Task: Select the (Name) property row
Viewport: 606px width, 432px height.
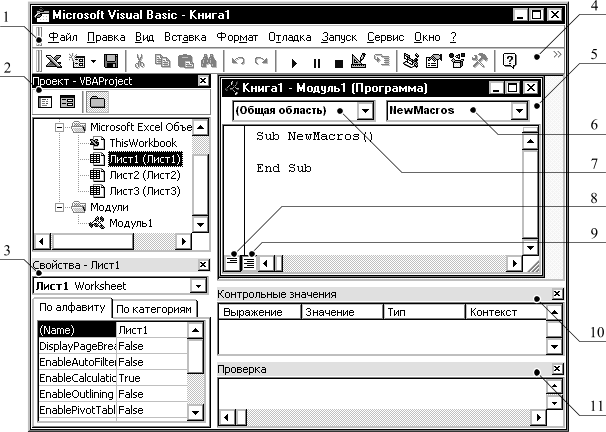Action: click(113, 330)
